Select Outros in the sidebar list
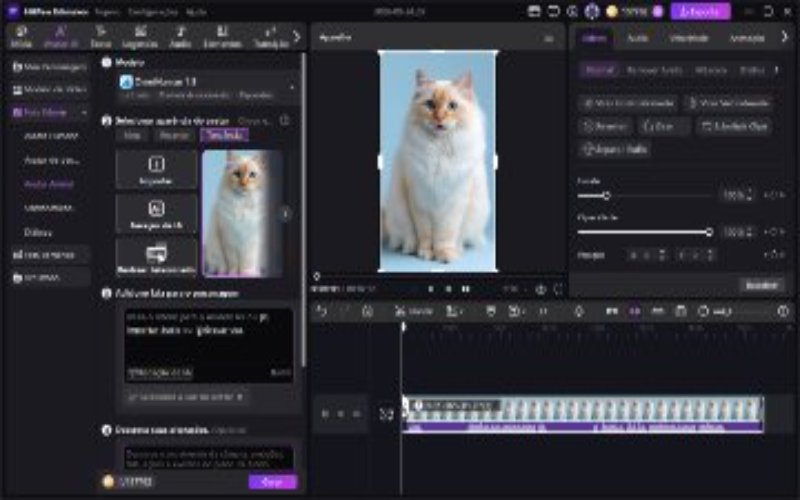Image resolution: width=800 pixels, height=500 pixels. point(38,233)
